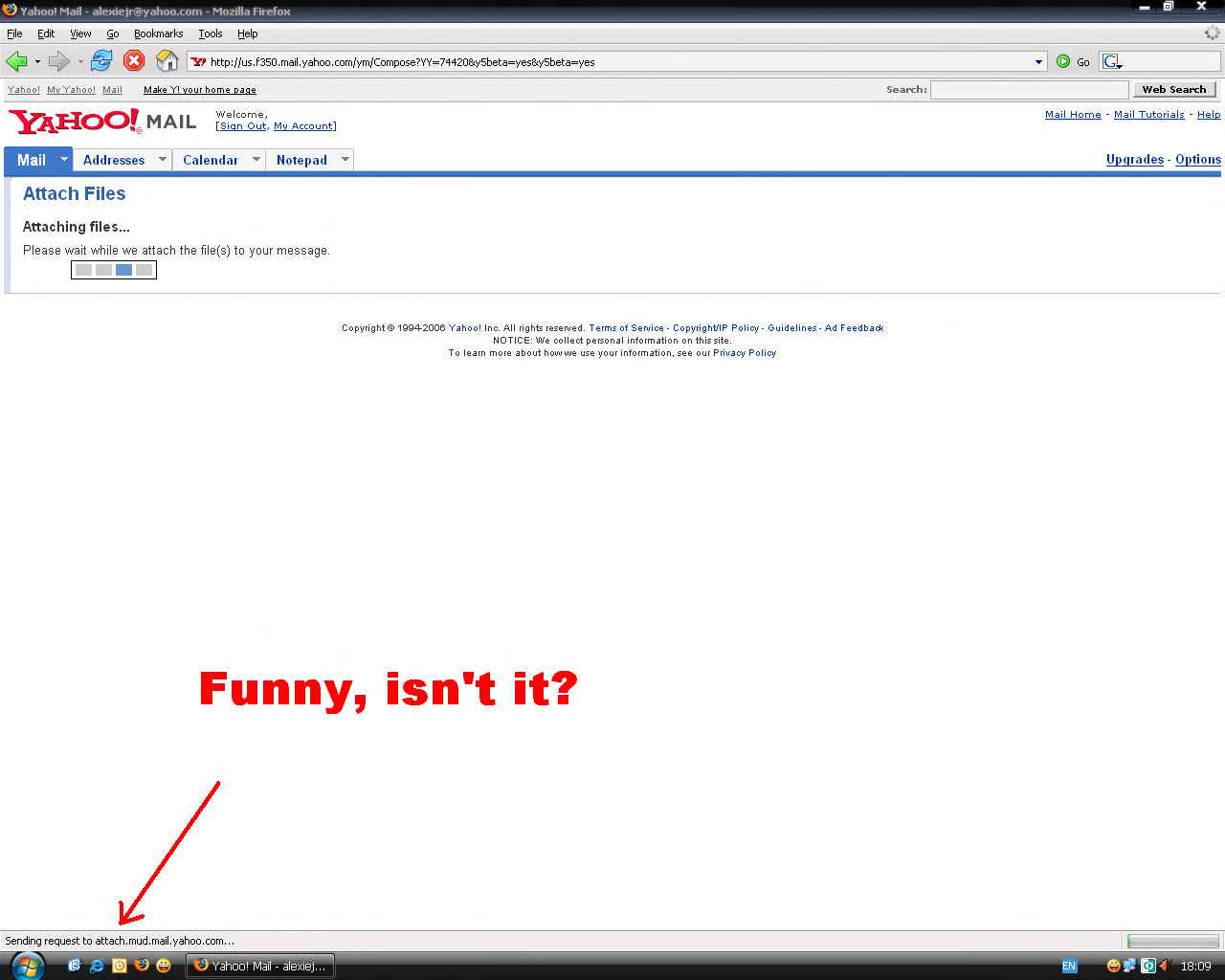
Task: Open the Windows Start orb
Action: tap(26, 965)
